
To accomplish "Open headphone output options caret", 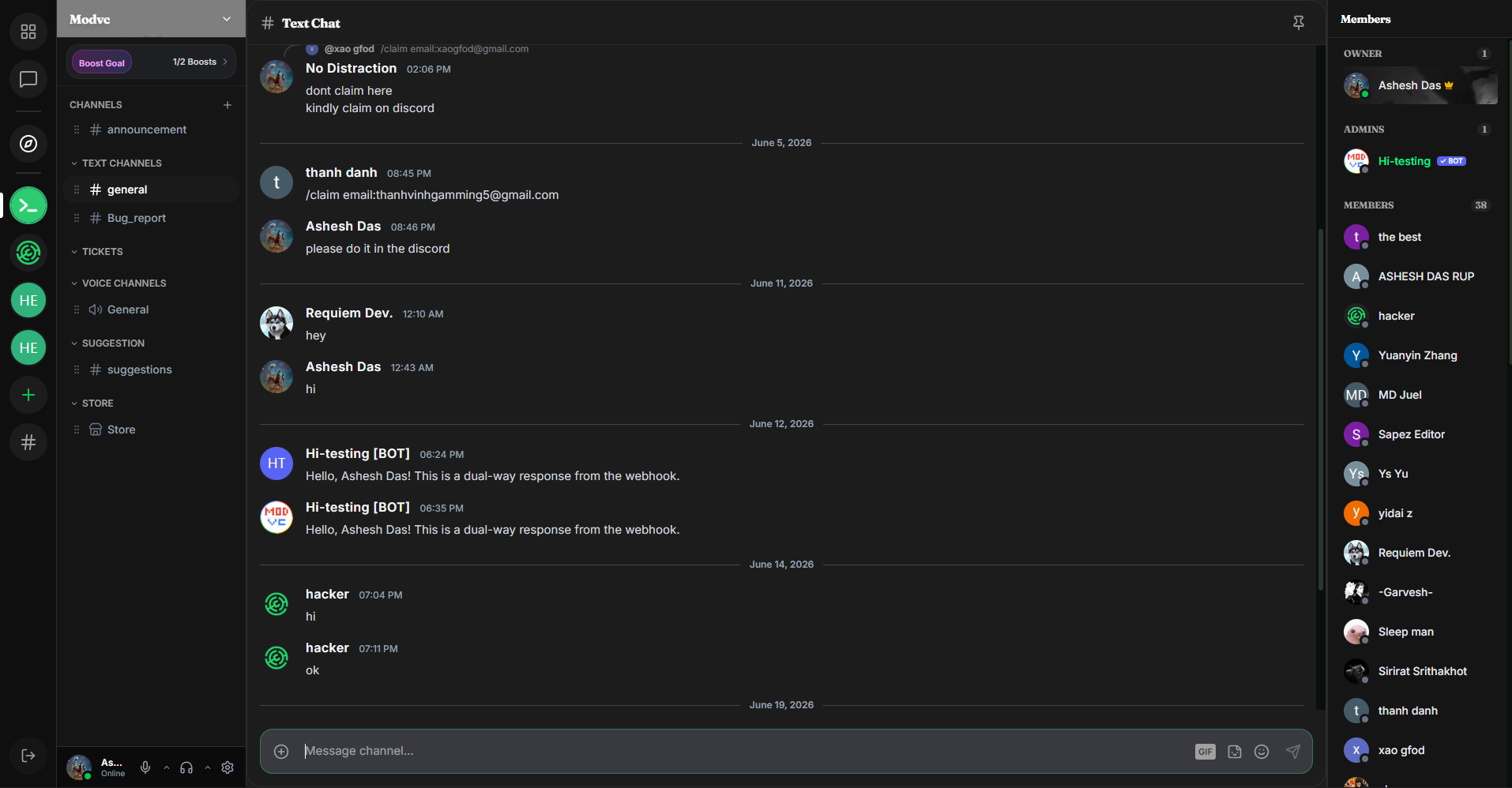I will pos(208,767).
